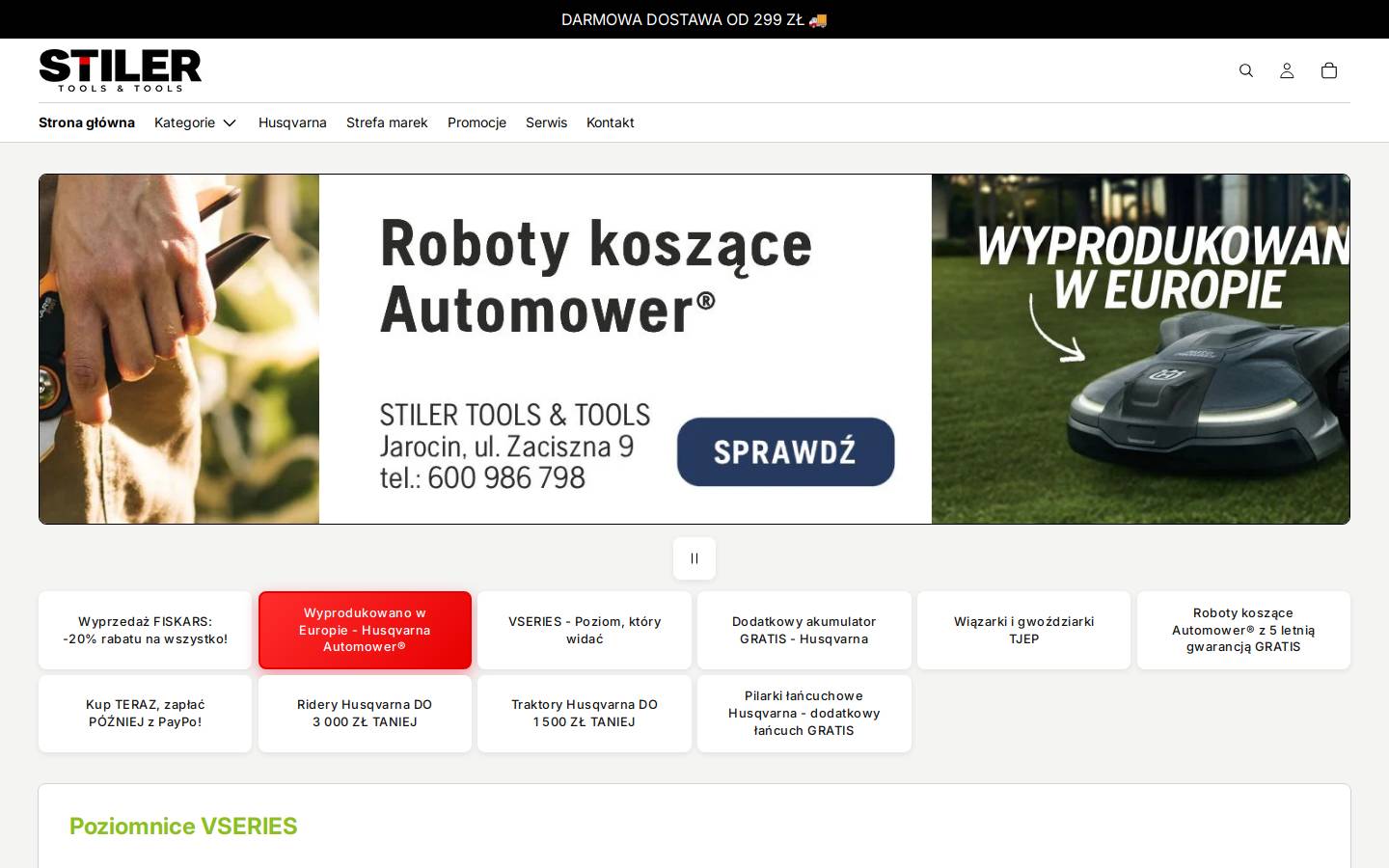Pause the banner slideshow

(694, 558)
